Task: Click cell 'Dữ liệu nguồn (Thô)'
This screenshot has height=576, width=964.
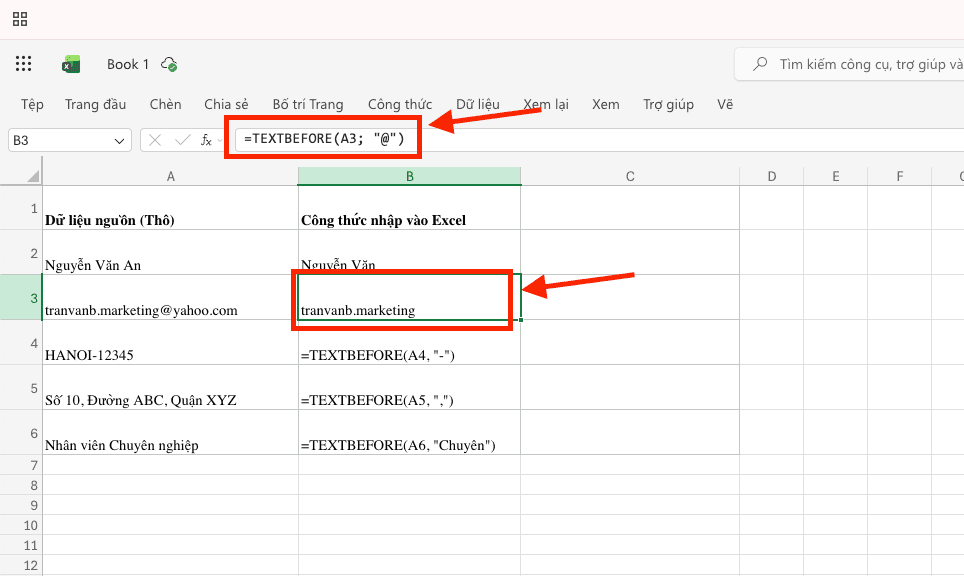Action: coord(170,208)
